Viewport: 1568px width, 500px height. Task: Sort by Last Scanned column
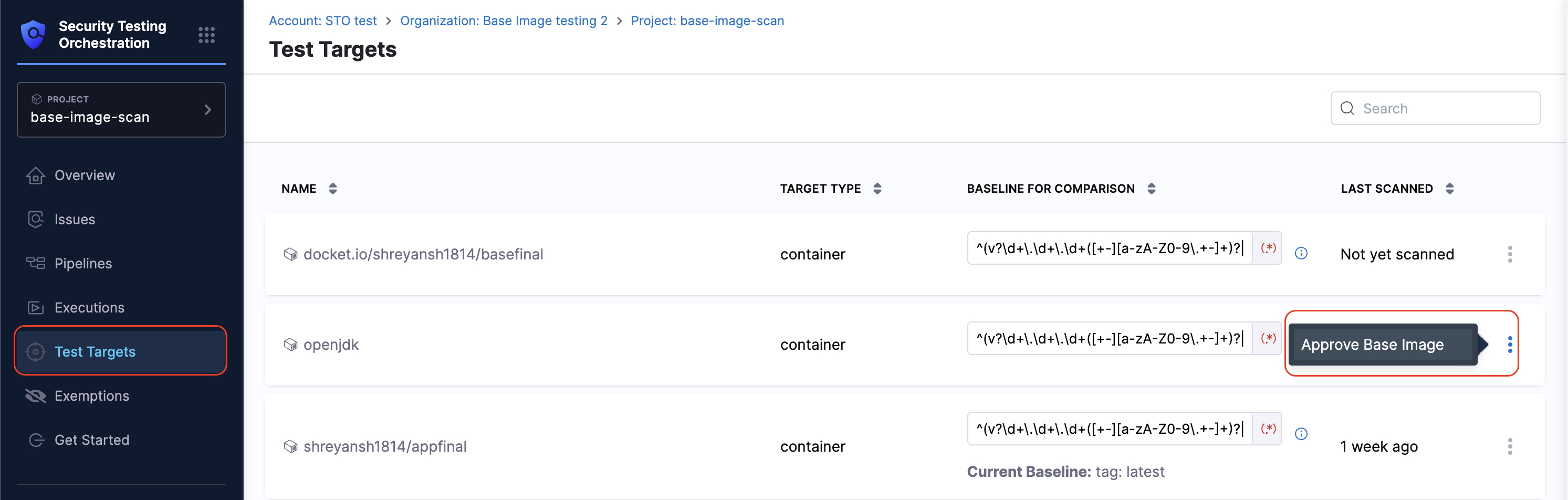(x=1449, y=189)
